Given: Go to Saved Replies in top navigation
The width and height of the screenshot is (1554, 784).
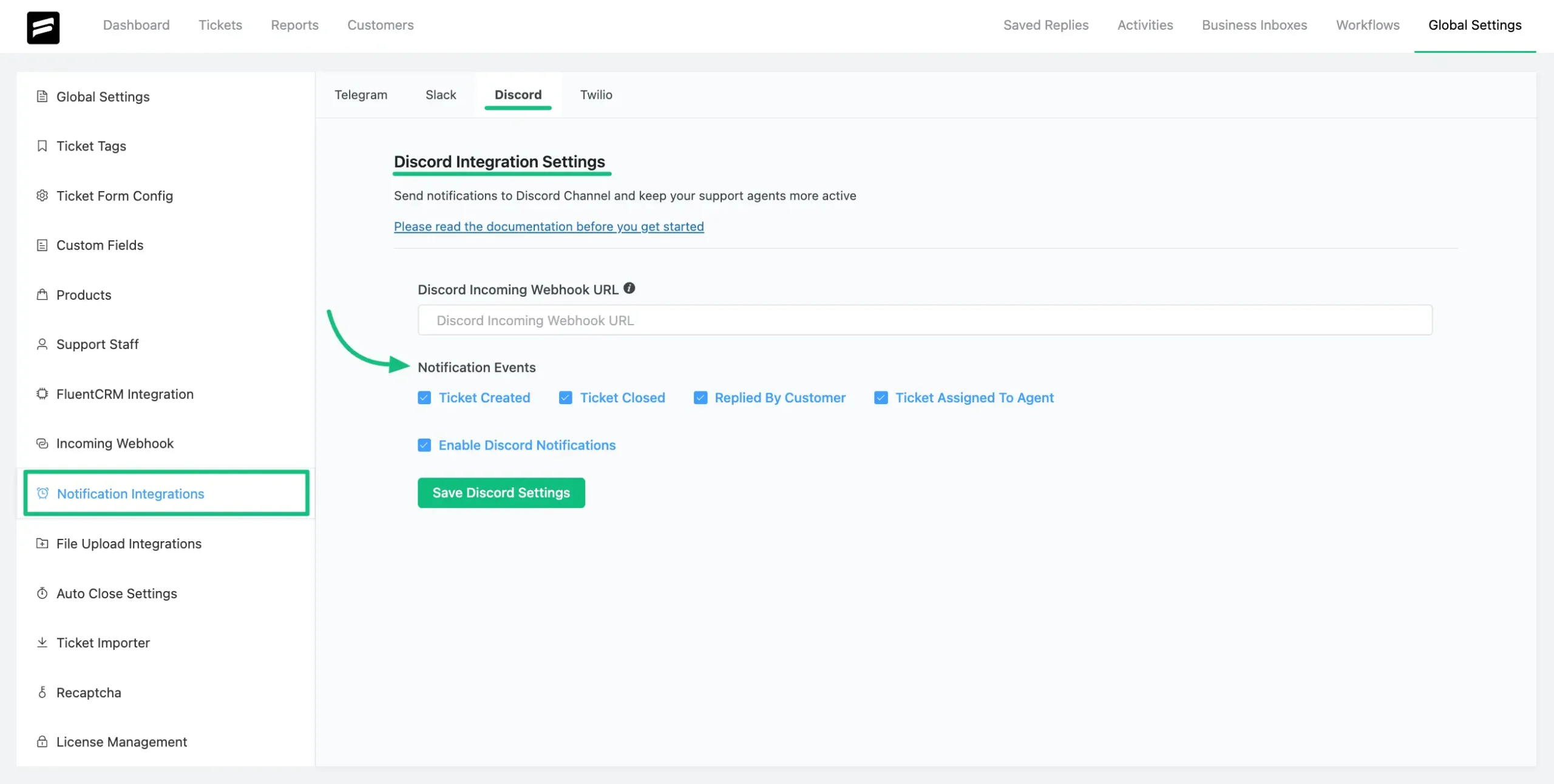Looking at the screenshot, I should (x=1045, y=25).
